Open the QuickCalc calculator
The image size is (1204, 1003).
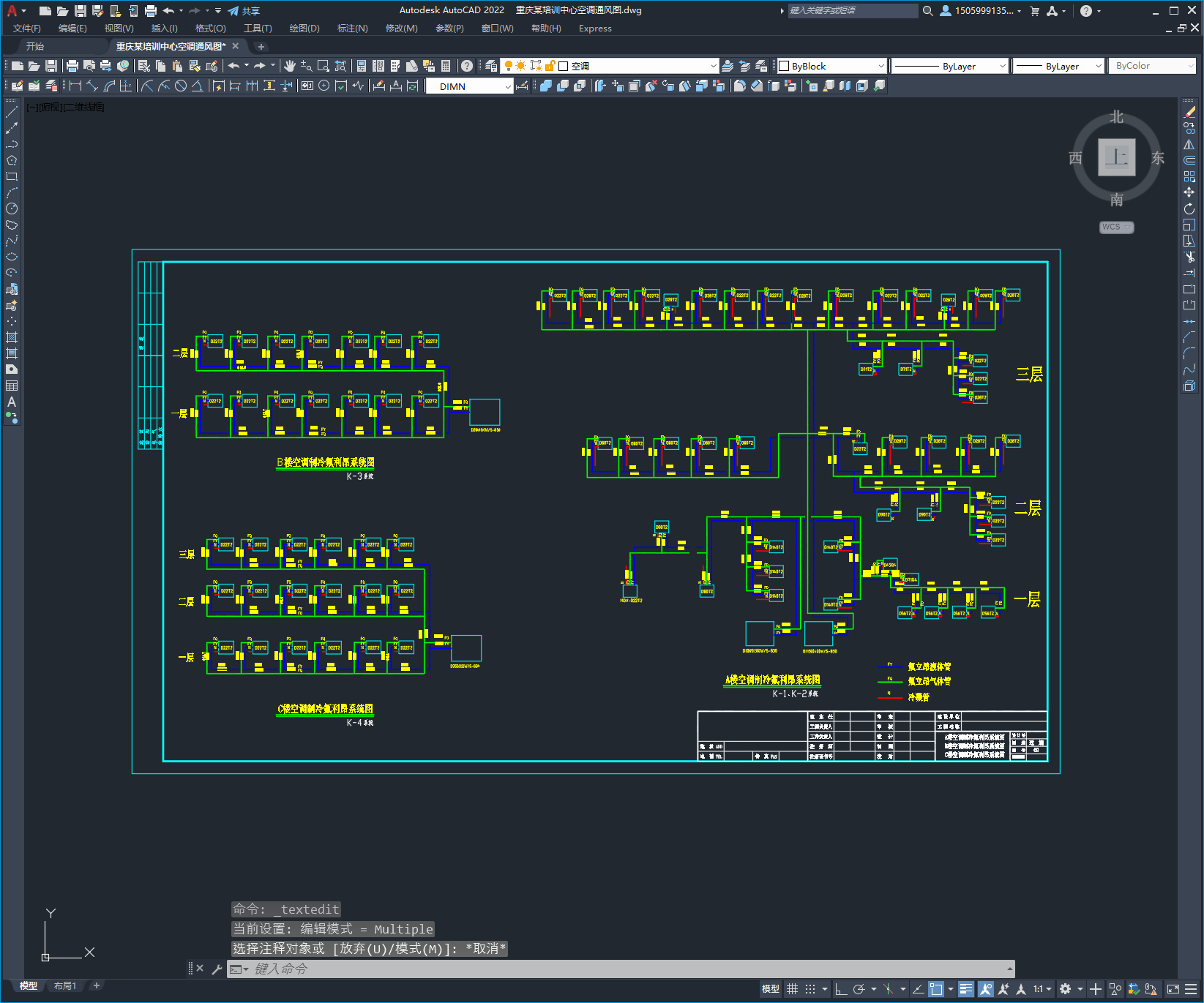click(446, 66)
